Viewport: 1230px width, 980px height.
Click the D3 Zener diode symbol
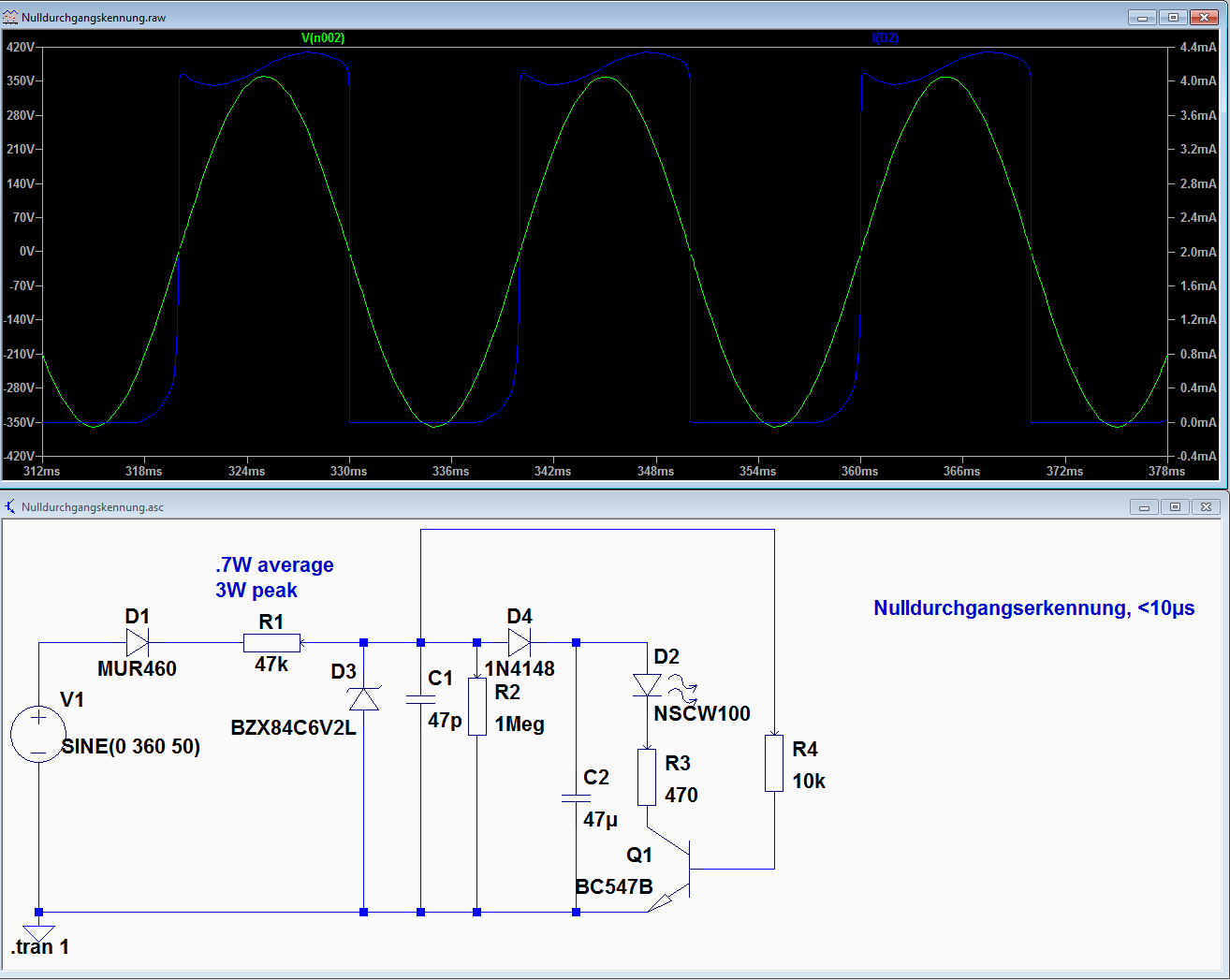[363, 698]
